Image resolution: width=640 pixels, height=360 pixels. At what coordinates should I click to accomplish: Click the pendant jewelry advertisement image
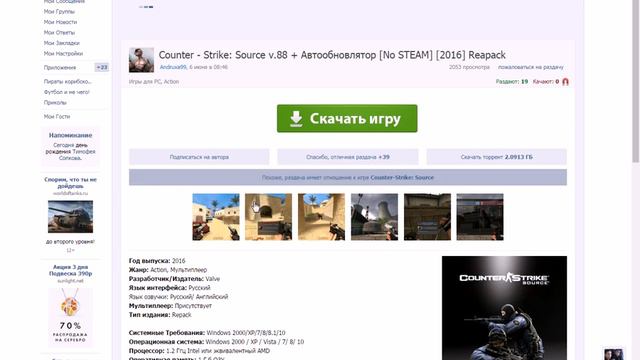click(x=70, y=317)
